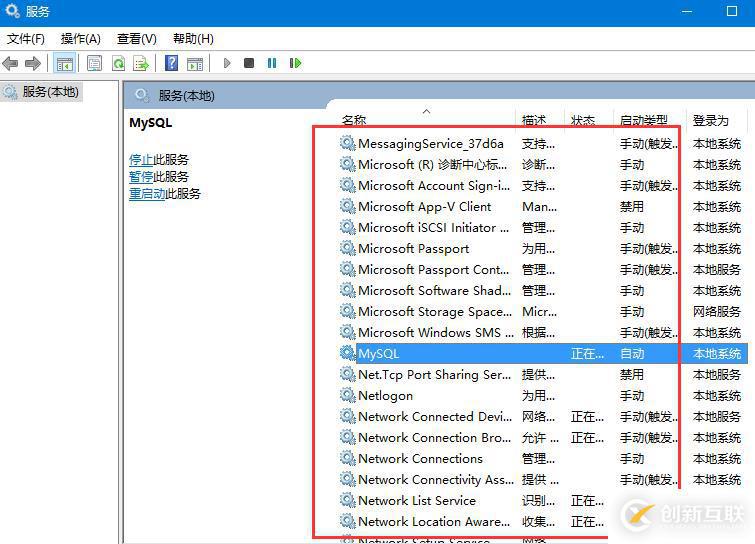Screen dimensions: 755x544
Task: Select the Microsoft Storage Space... row
Action: point(543,311)
